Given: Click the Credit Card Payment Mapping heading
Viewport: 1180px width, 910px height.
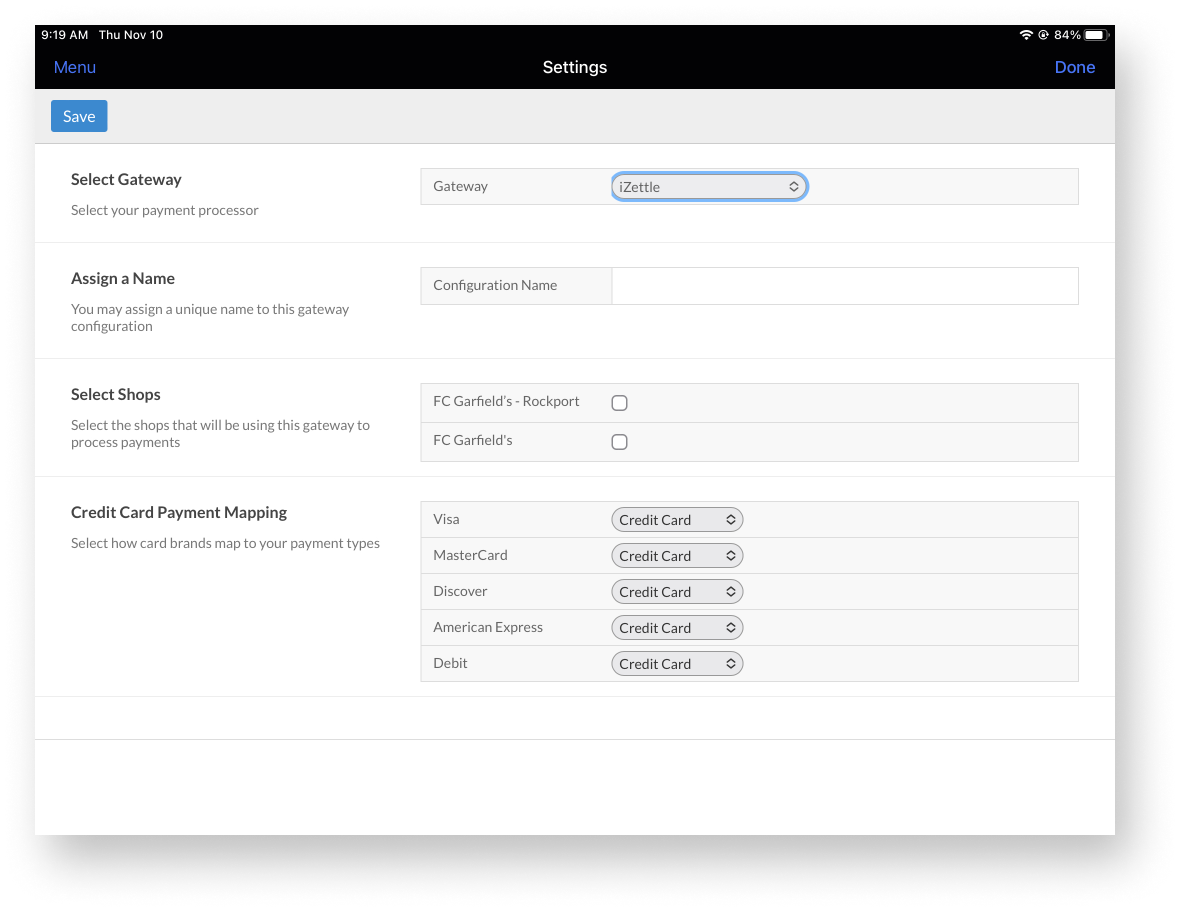Looking at the screenshot, I should coord(179,513).
